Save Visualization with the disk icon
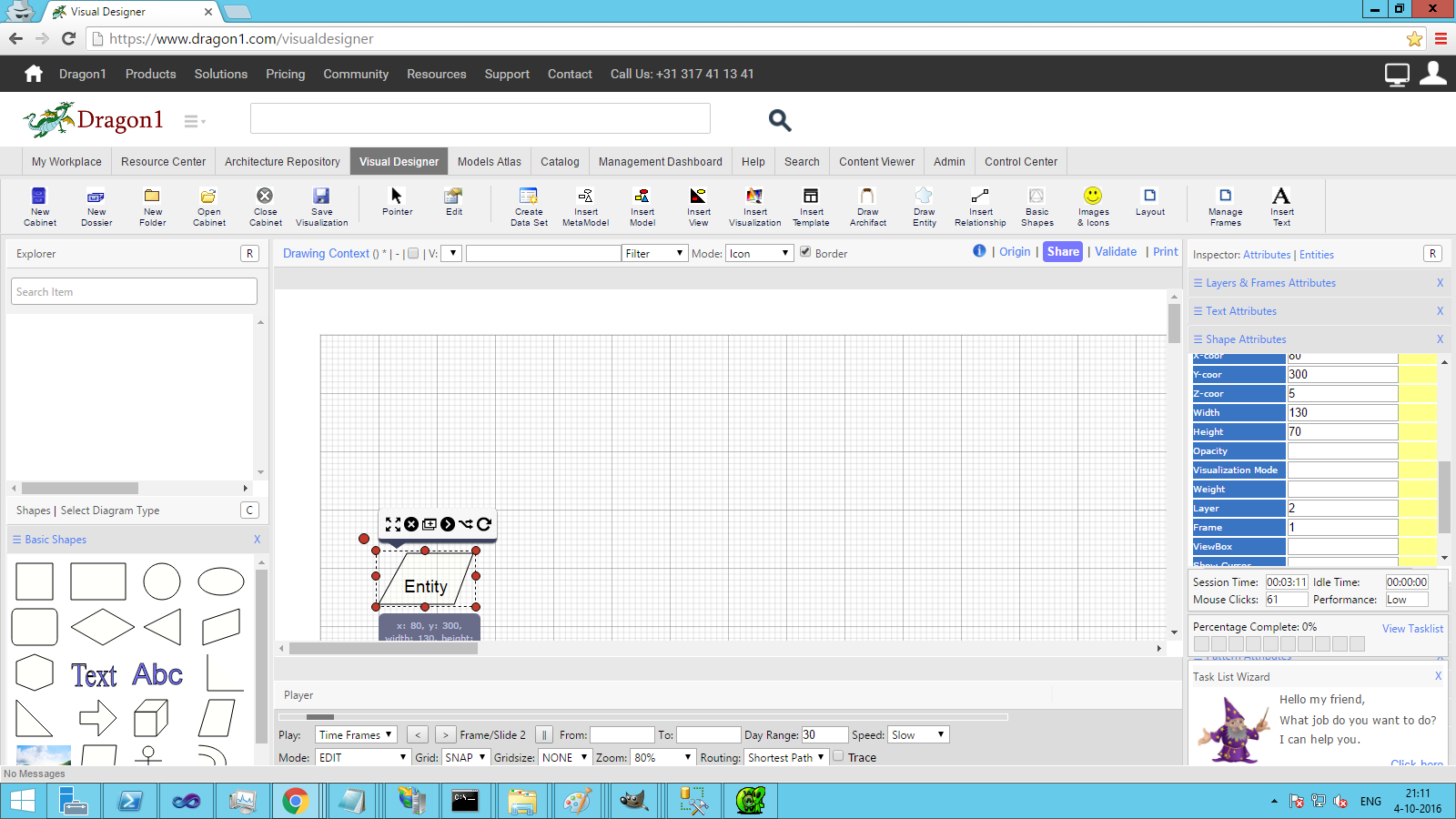Image resolution: width=1456 pixels, height=819 pixels. point(321,196)
